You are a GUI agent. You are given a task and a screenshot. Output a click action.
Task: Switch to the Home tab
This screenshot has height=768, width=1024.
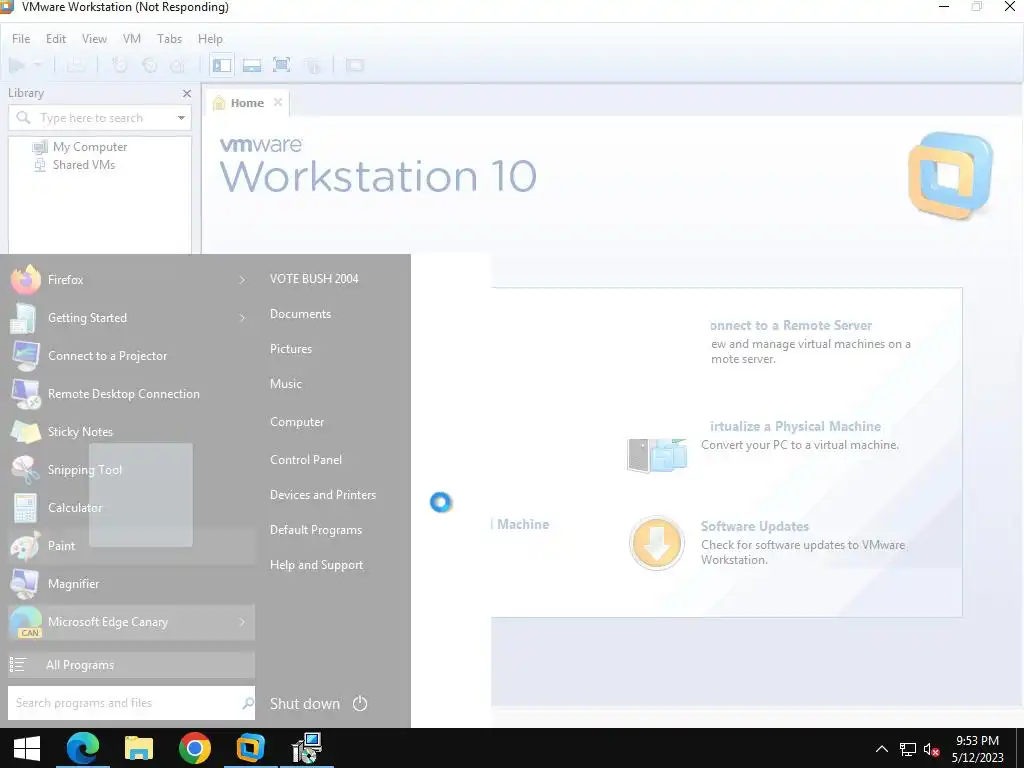247,103
